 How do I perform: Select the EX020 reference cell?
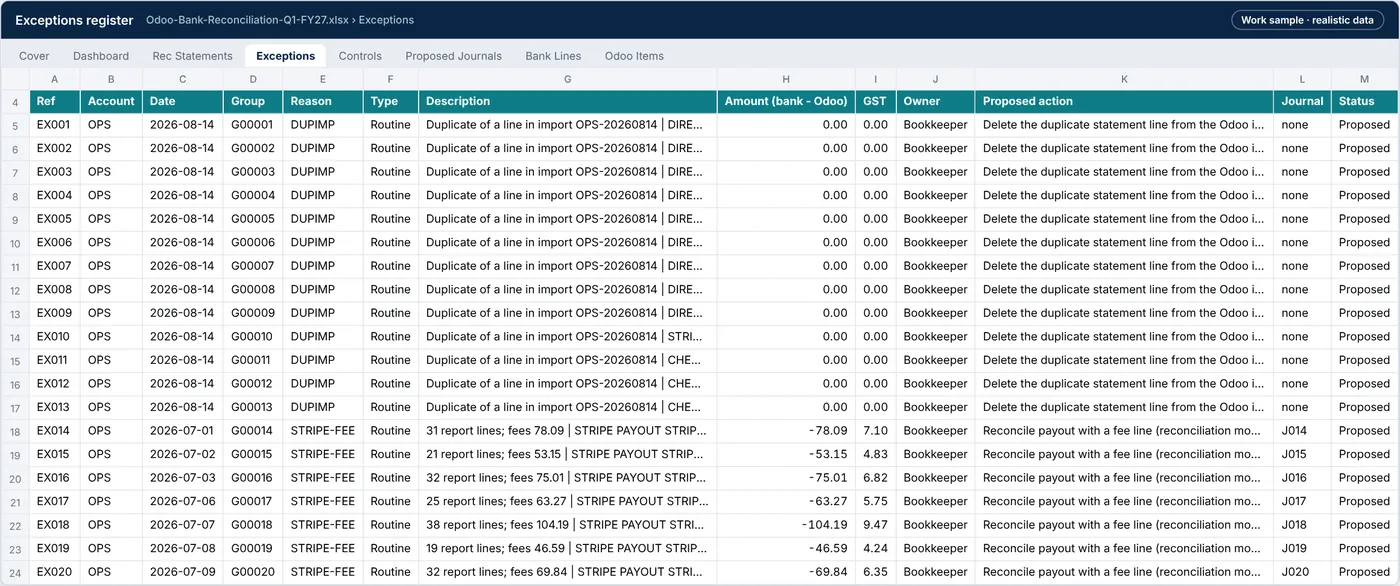(54, 572)
